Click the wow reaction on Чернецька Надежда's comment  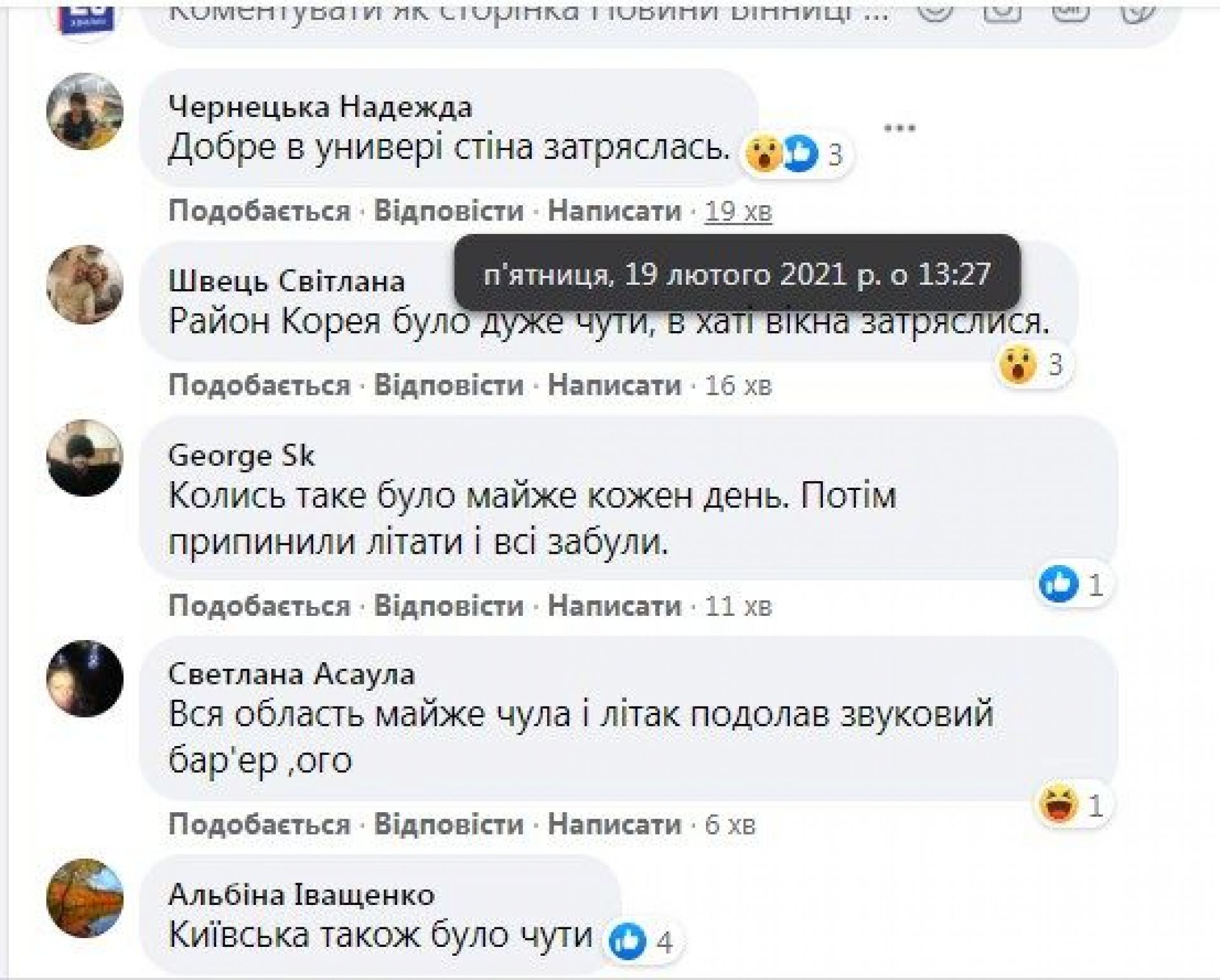pyautogui.click(x=764, y=154)
